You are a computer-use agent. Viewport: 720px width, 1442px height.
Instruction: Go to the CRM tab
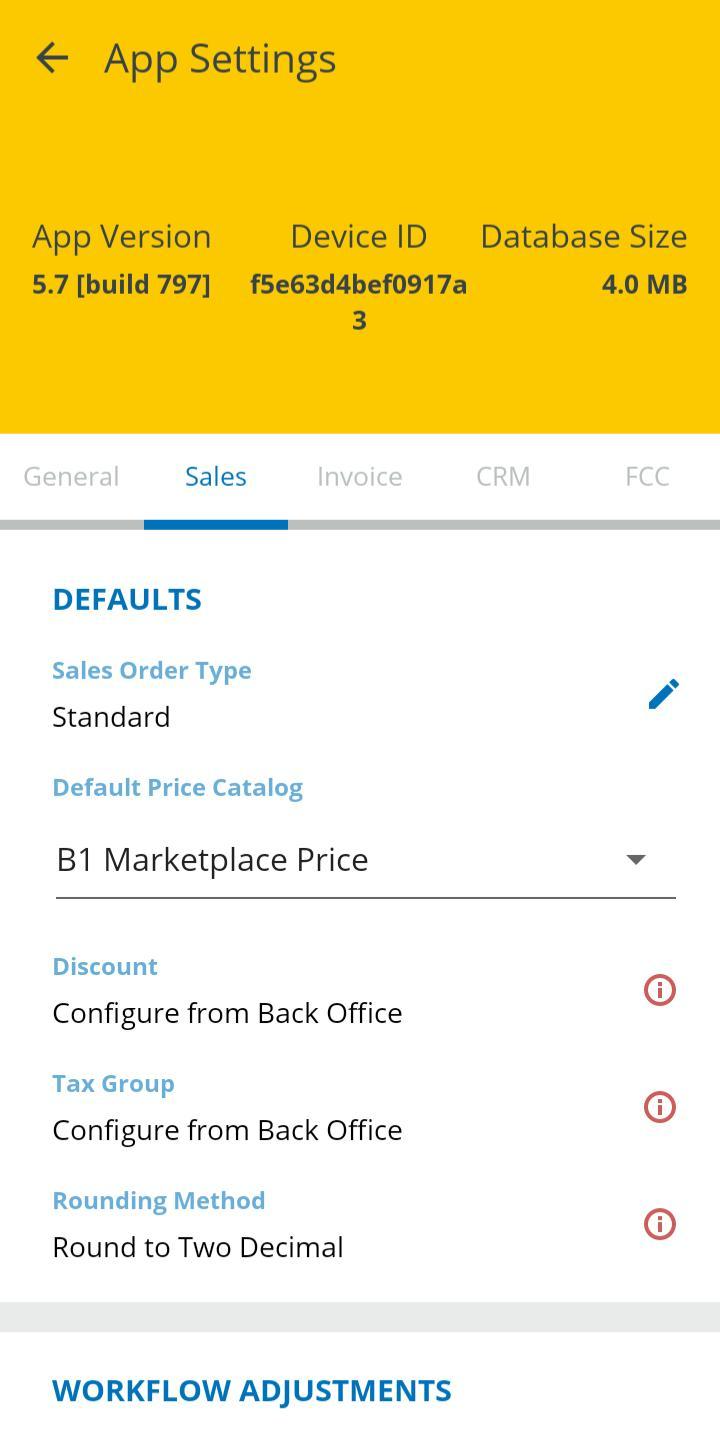pos(503,477)
